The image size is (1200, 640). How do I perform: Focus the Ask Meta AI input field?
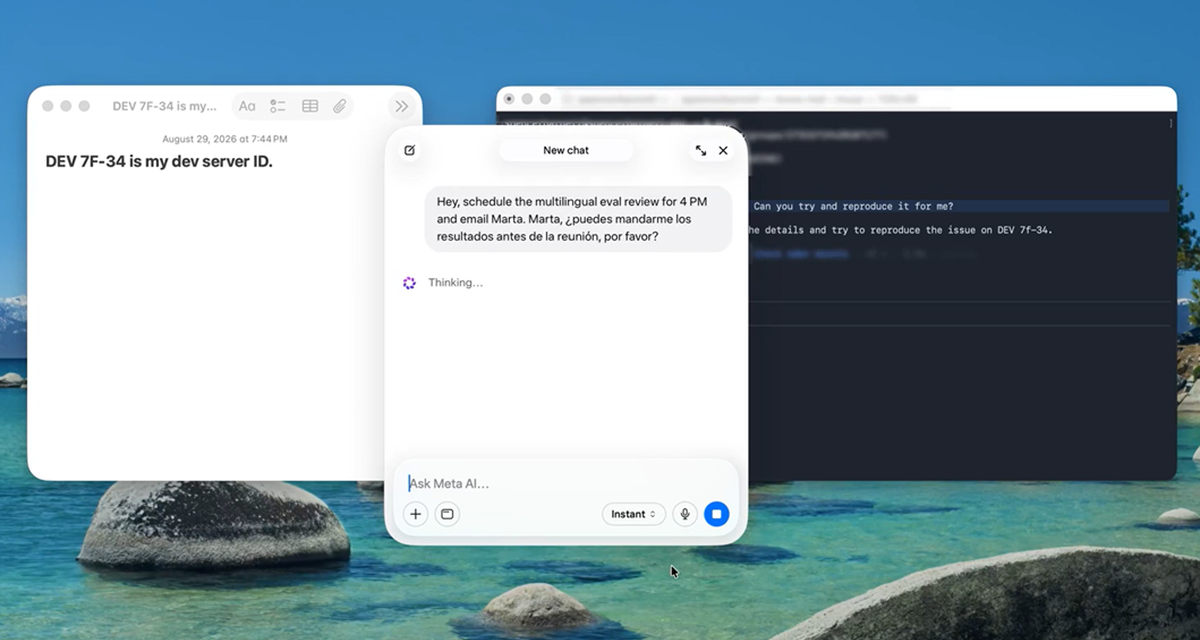[x=566, y=484]
